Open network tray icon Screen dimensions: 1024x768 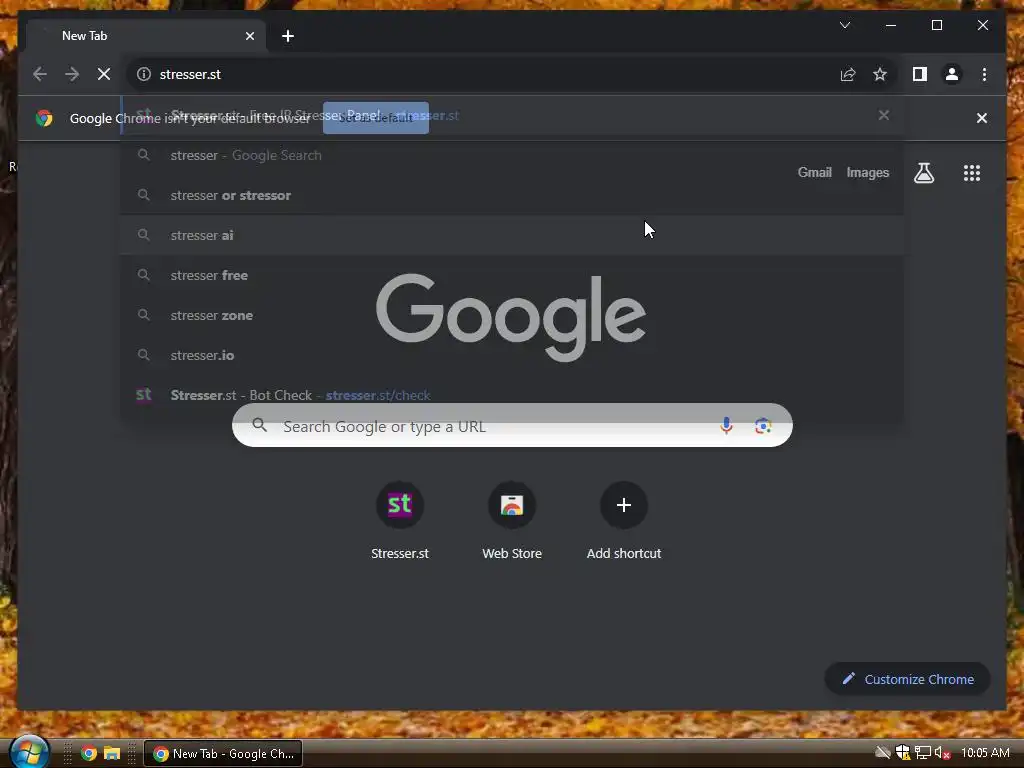click(x=922, y=753)
